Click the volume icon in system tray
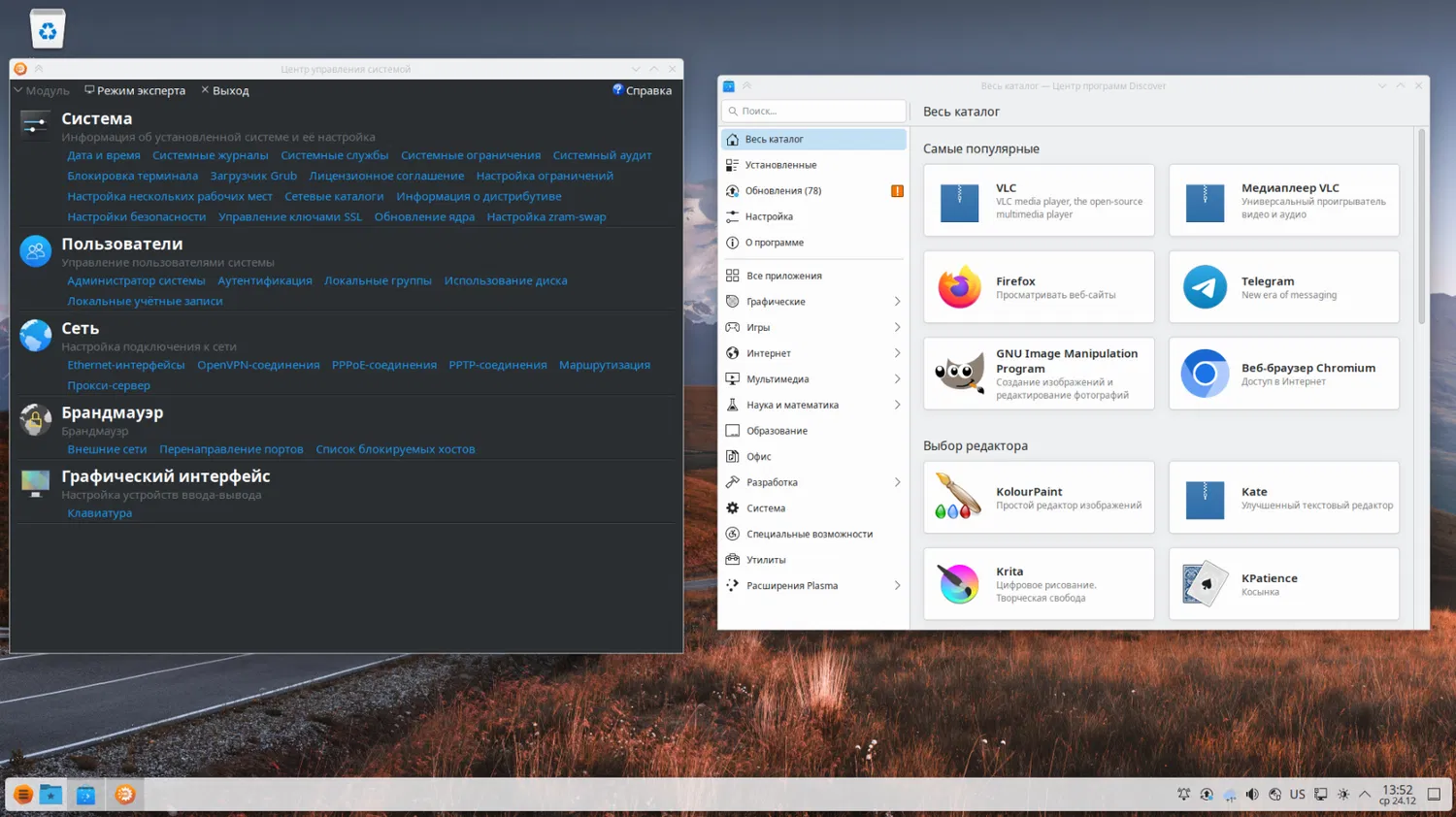This screenshot has width=1456, height=817. [1252, 795]
